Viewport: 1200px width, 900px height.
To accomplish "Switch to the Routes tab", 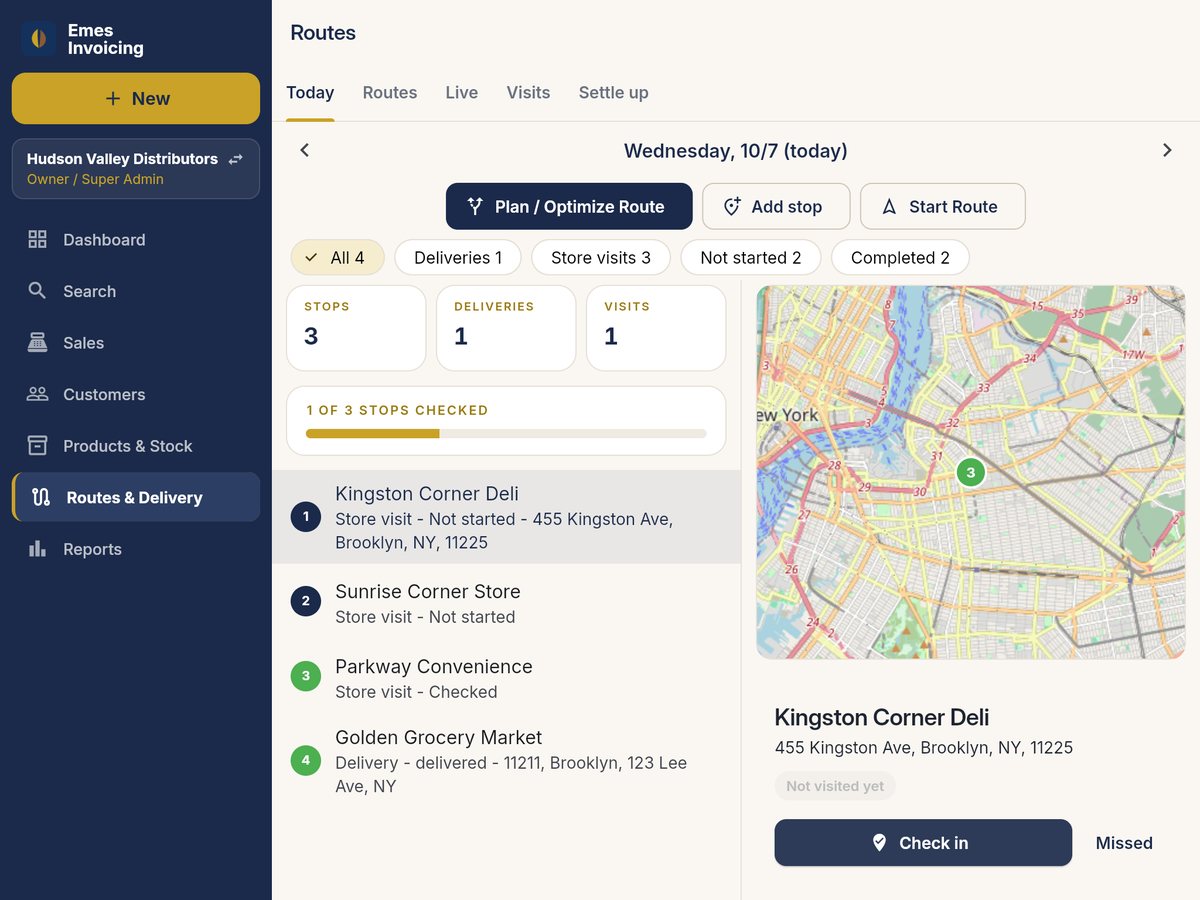I will point(390,93).
